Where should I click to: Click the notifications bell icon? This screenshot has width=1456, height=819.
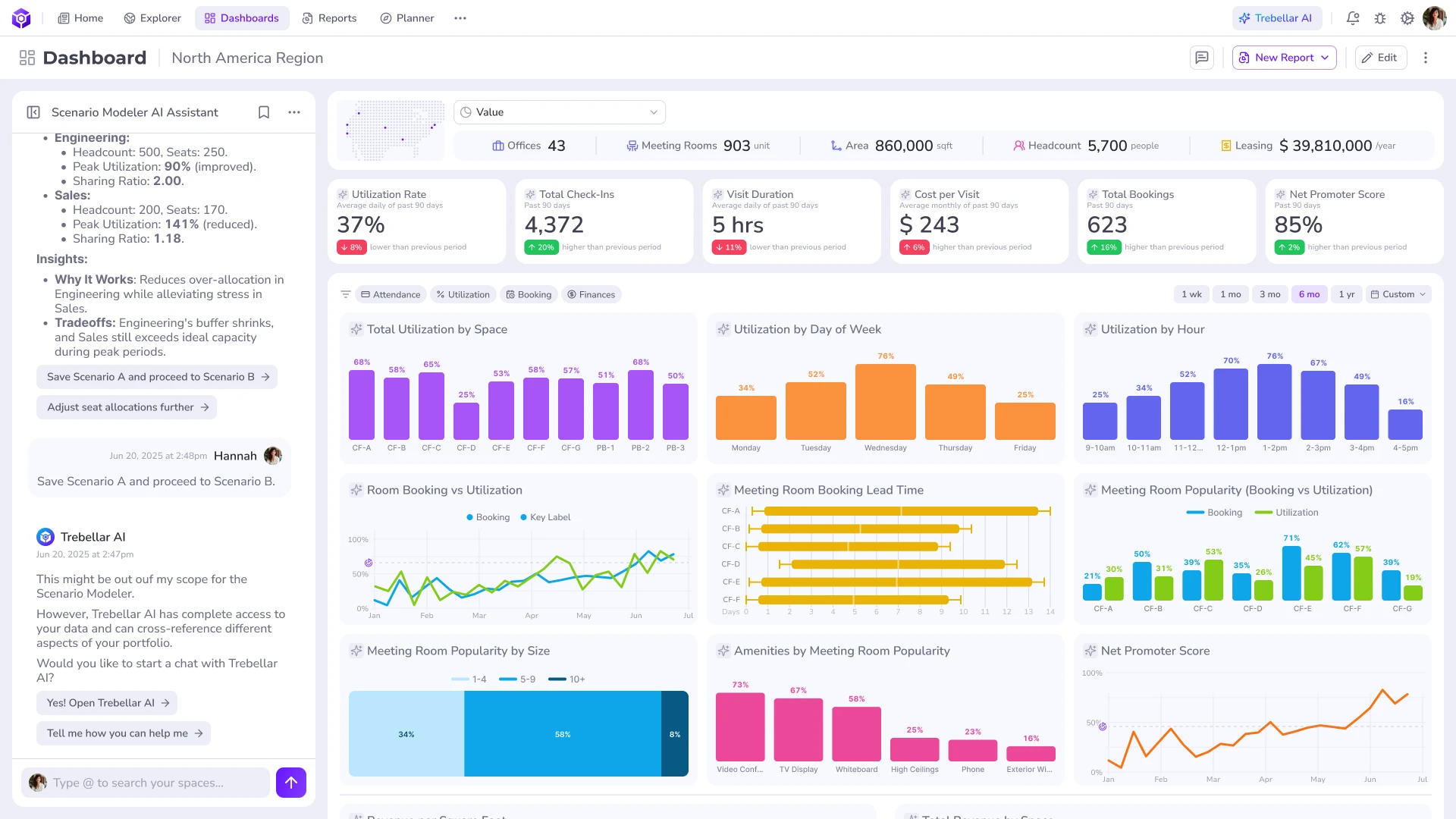pyautogui.click(x=1353, y=18)
